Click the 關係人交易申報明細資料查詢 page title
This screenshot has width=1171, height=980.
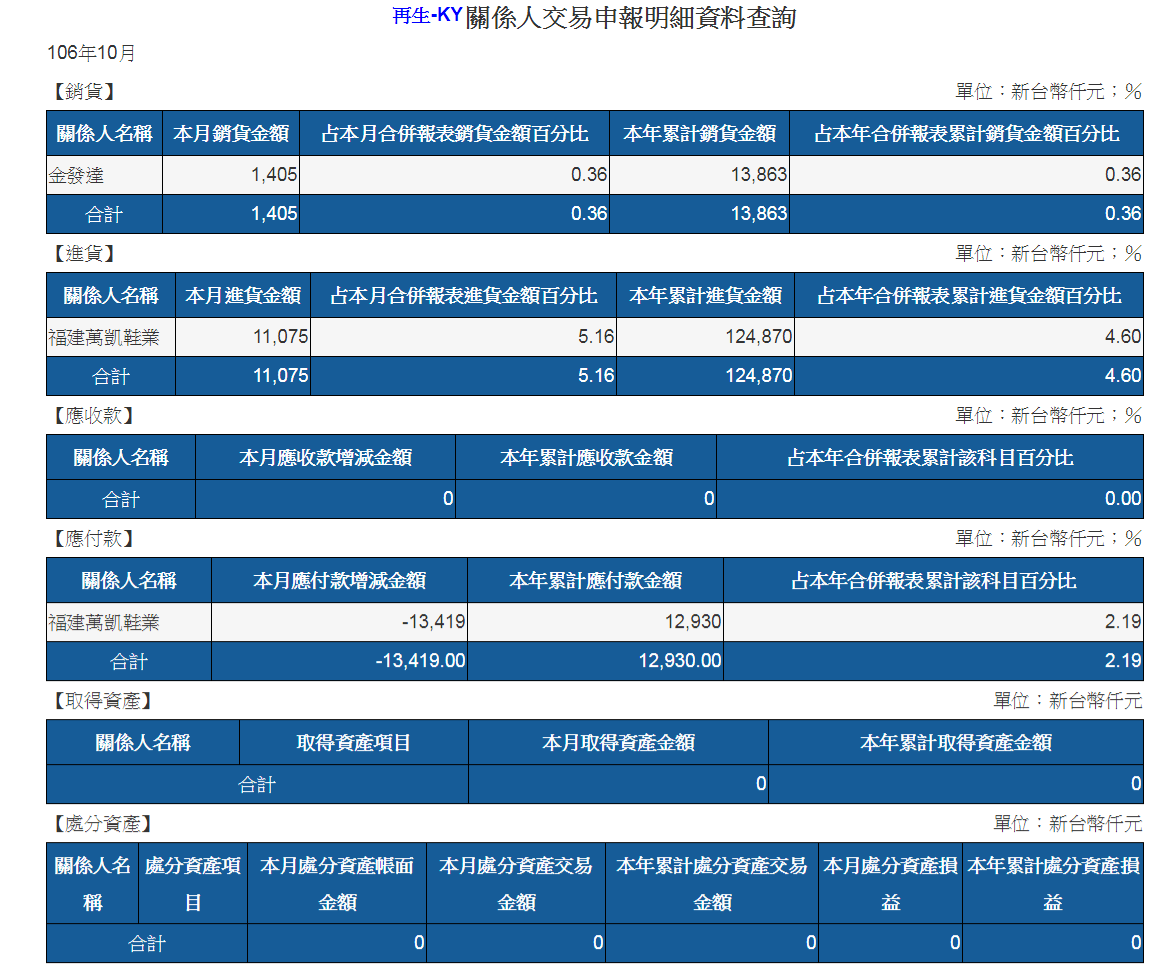coord(631,17)
